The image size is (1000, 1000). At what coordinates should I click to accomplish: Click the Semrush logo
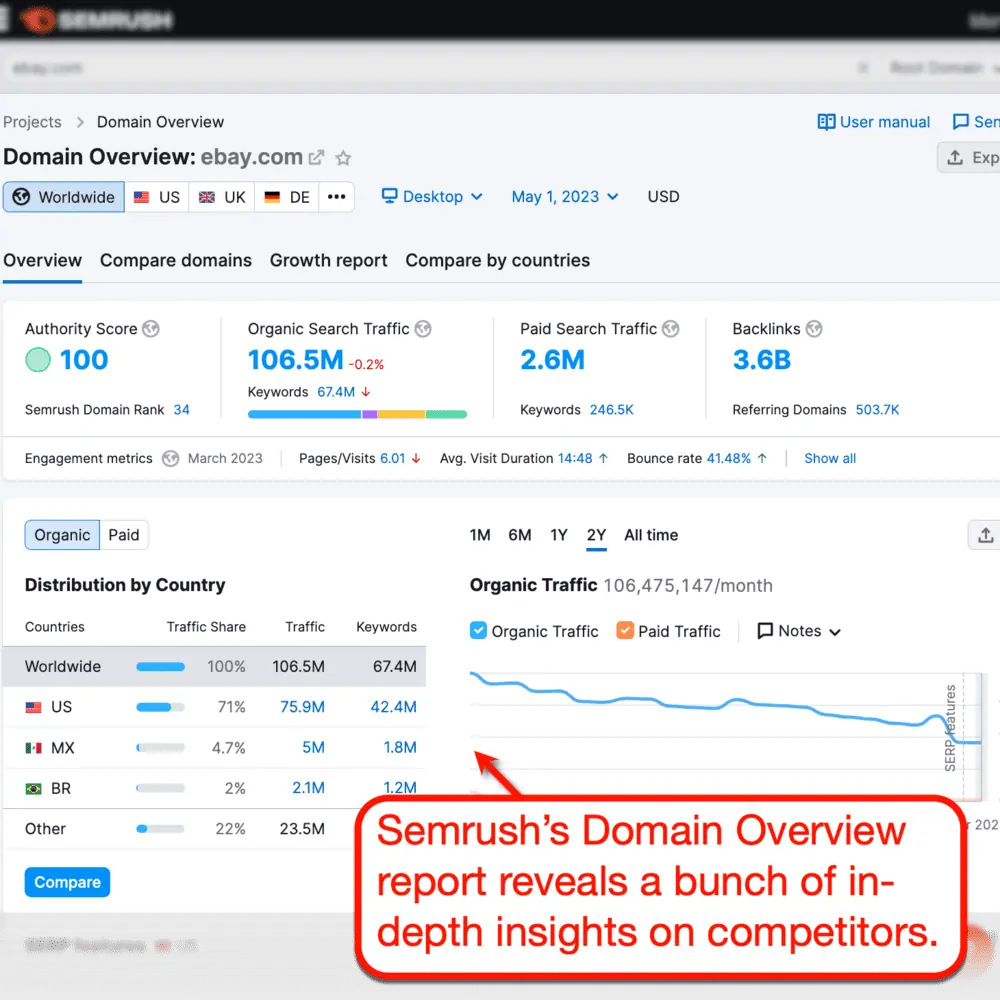click(x=96, y=20)
